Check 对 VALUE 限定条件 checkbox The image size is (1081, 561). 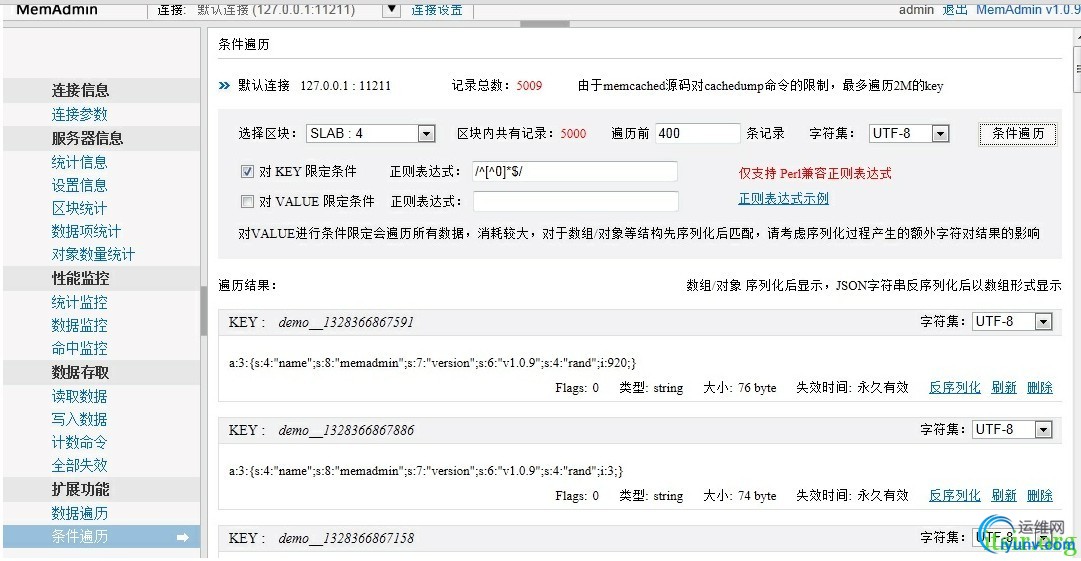[x=247, y=201]
